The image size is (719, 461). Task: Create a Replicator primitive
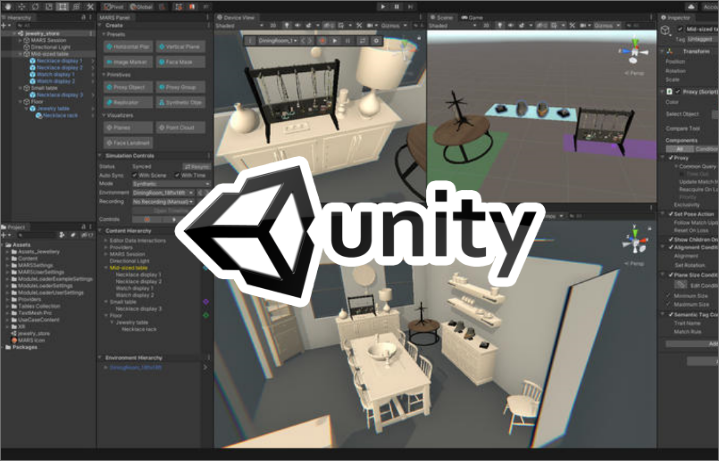click(128, 102)
